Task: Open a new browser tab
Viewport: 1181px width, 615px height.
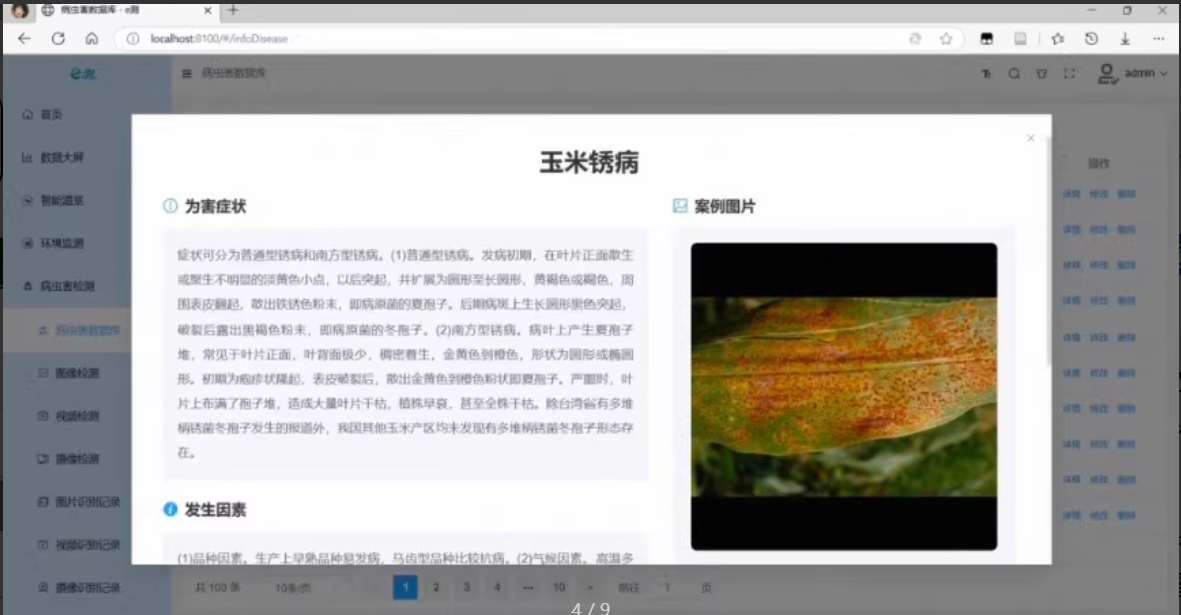Action: tap(233, 10)
